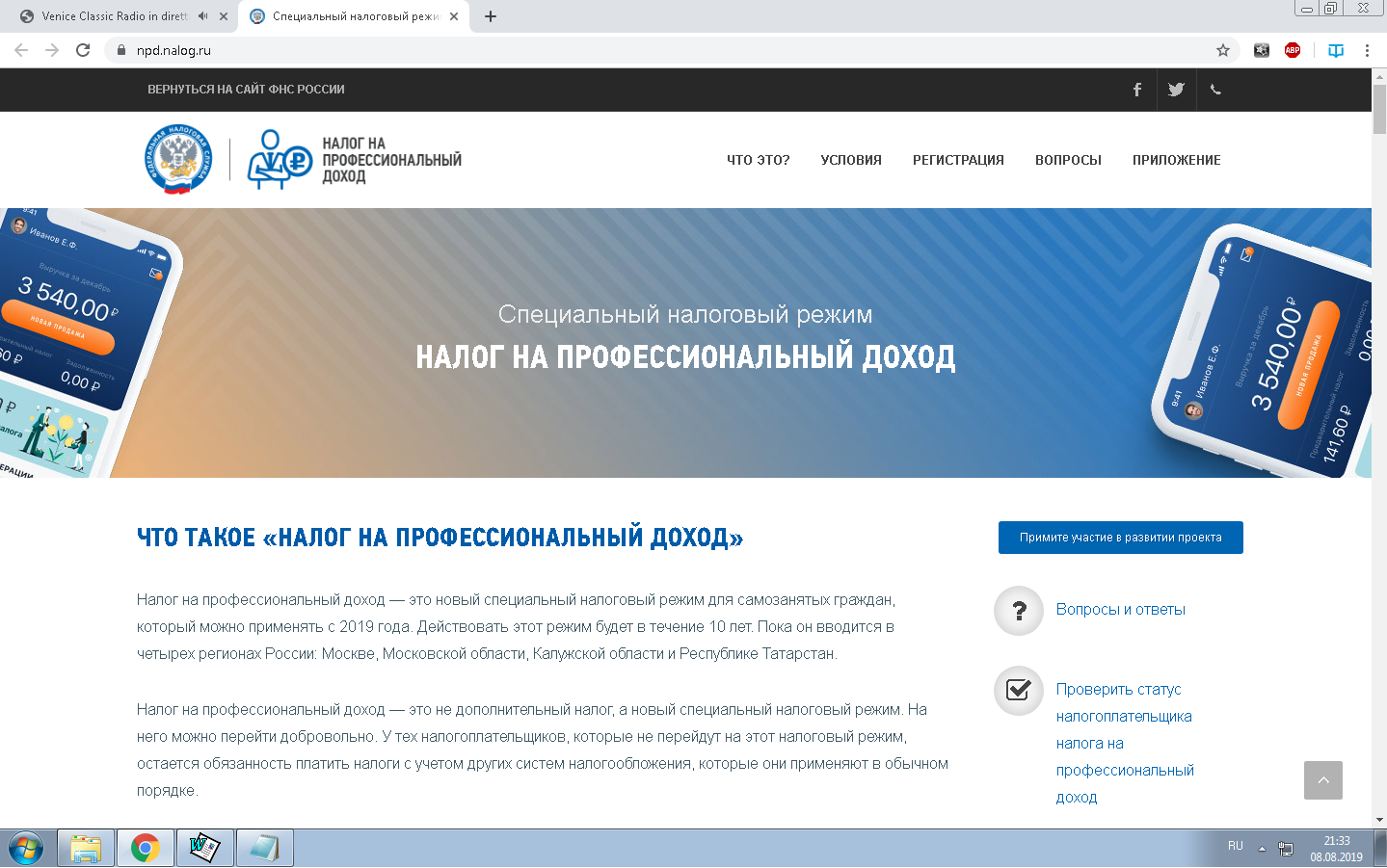
Task: Click the padlock site info icon
Action: 121,50
